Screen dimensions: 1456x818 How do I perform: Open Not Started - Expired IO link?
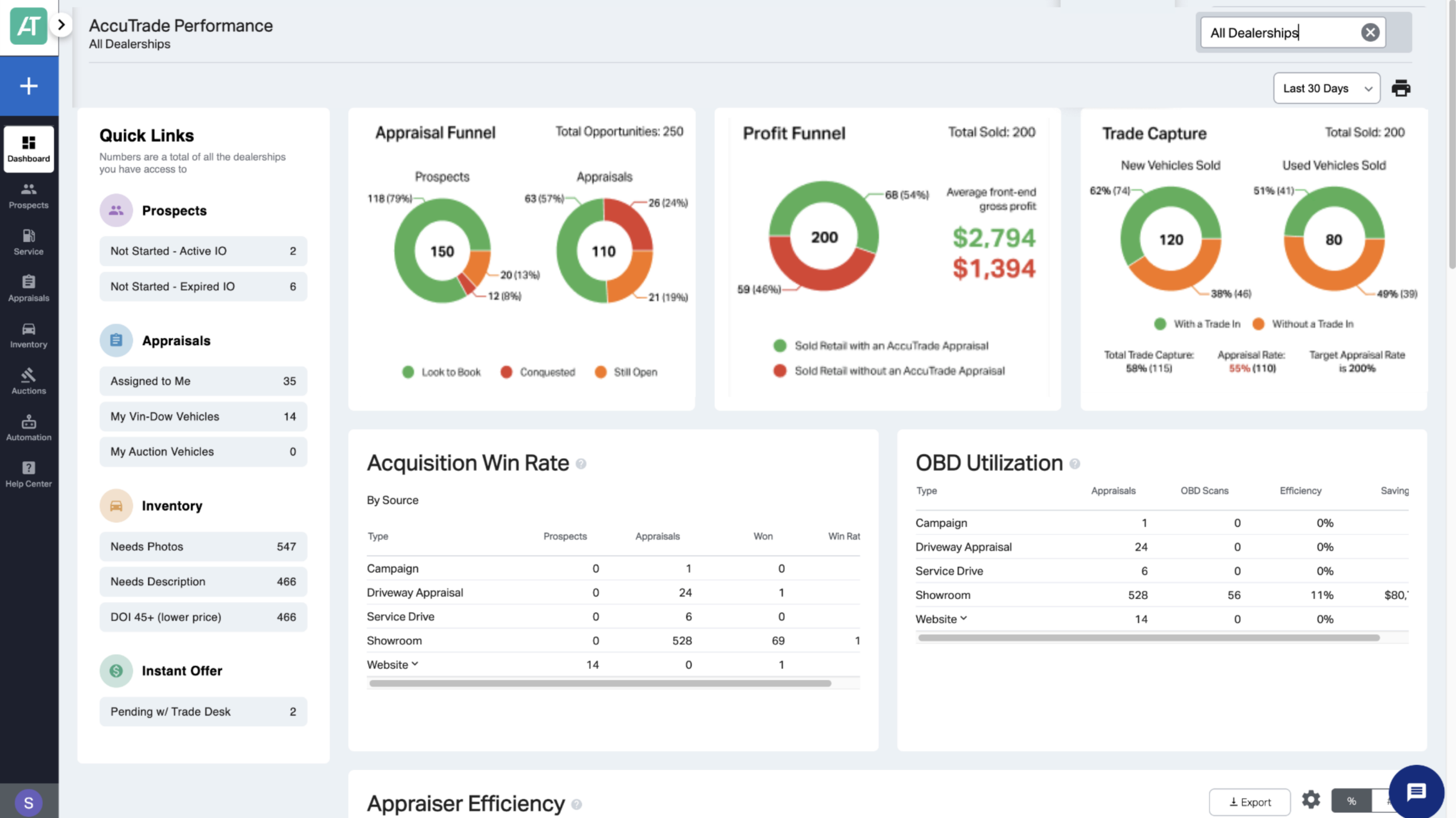tap(203, 286)
